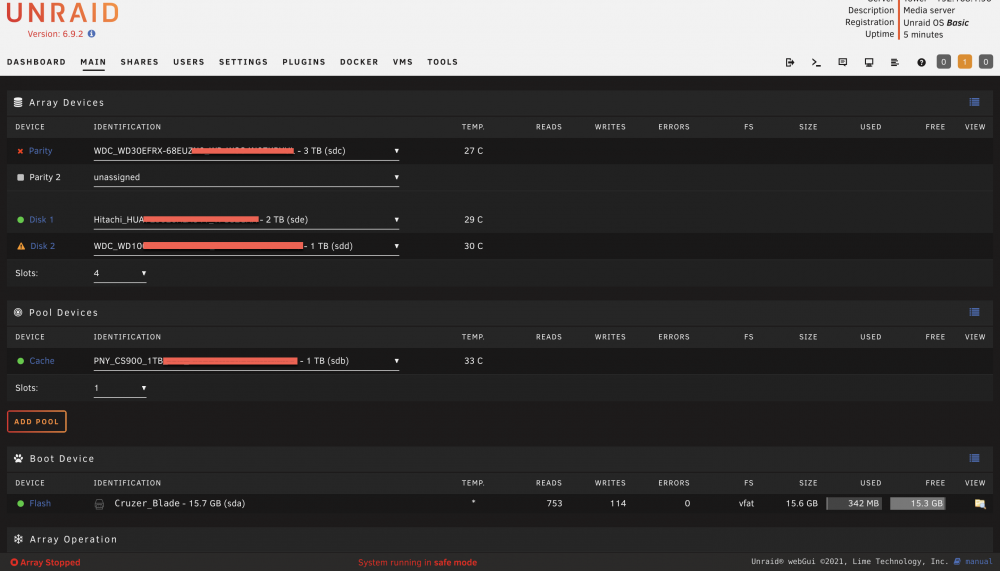Click the green status dot for Disk 1
The image size is (1000, 571).
point(20,219)
